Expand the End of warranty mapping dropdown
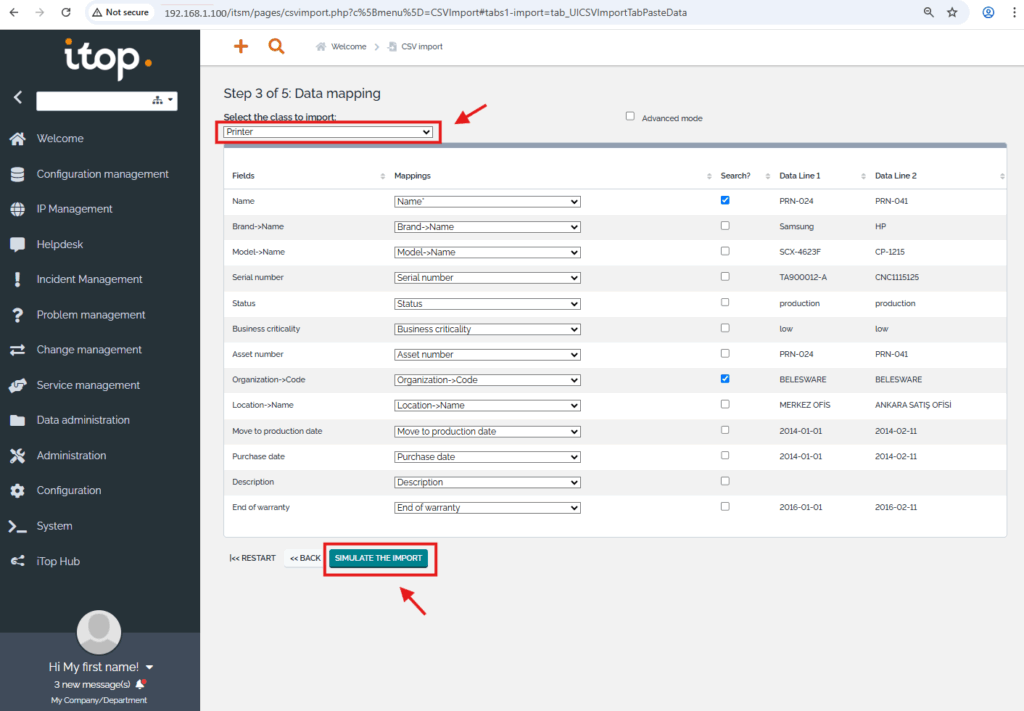 coord(487,508)
